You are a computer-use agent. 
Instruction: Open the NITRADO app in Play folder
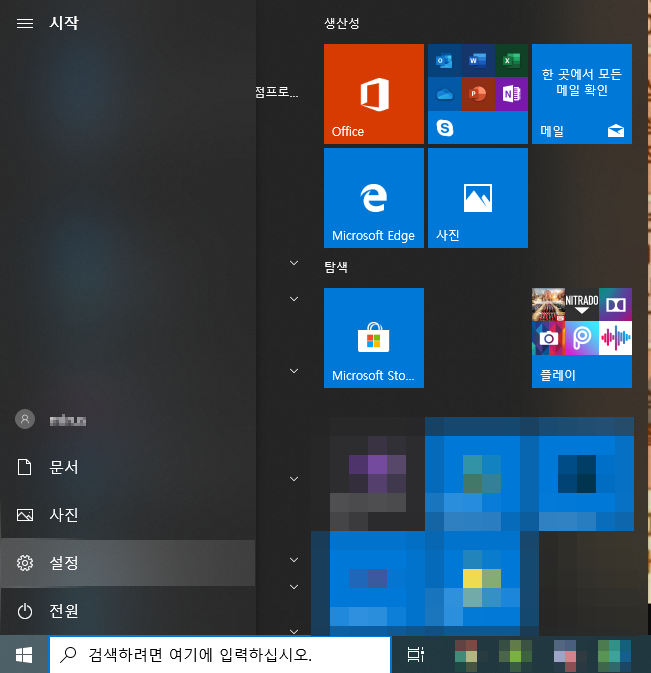pyautogui.click(x=581, y=304)
